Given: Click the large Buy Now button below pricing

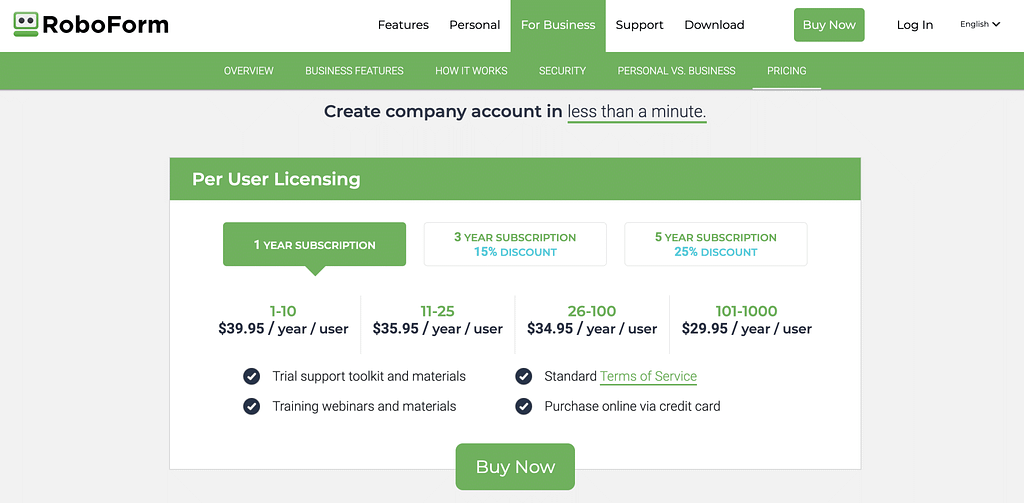Looking at the screenshot, I should pos(515,467).
